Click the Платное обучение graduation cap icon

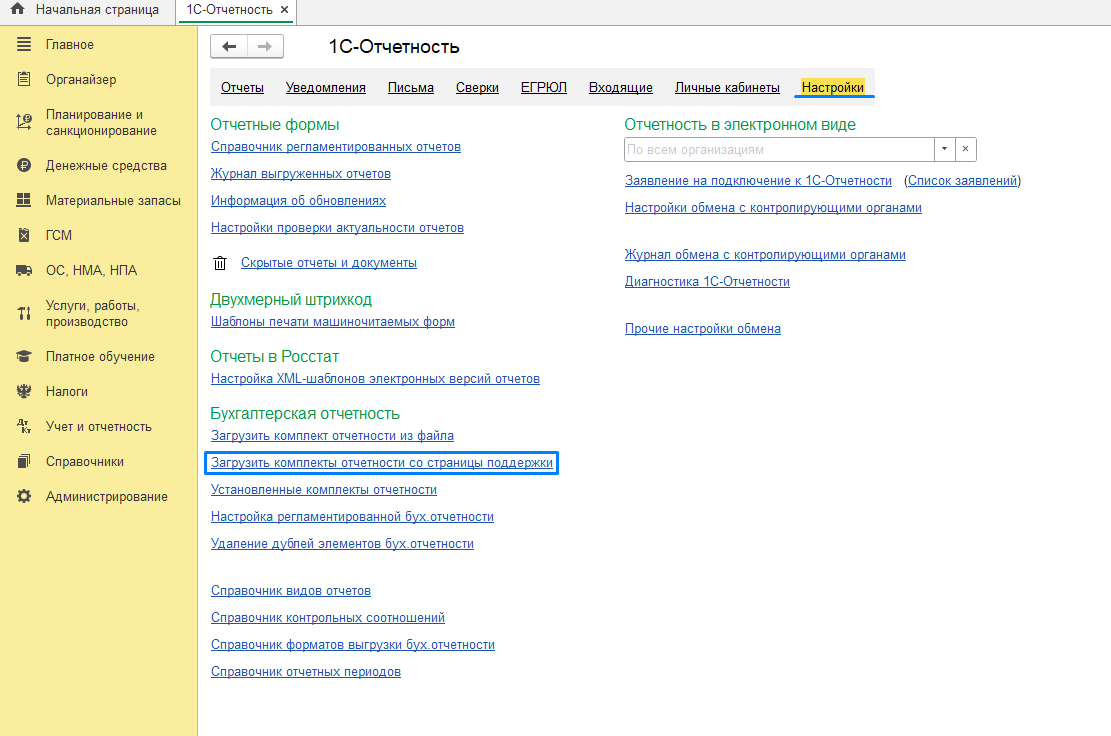[24, 356]
